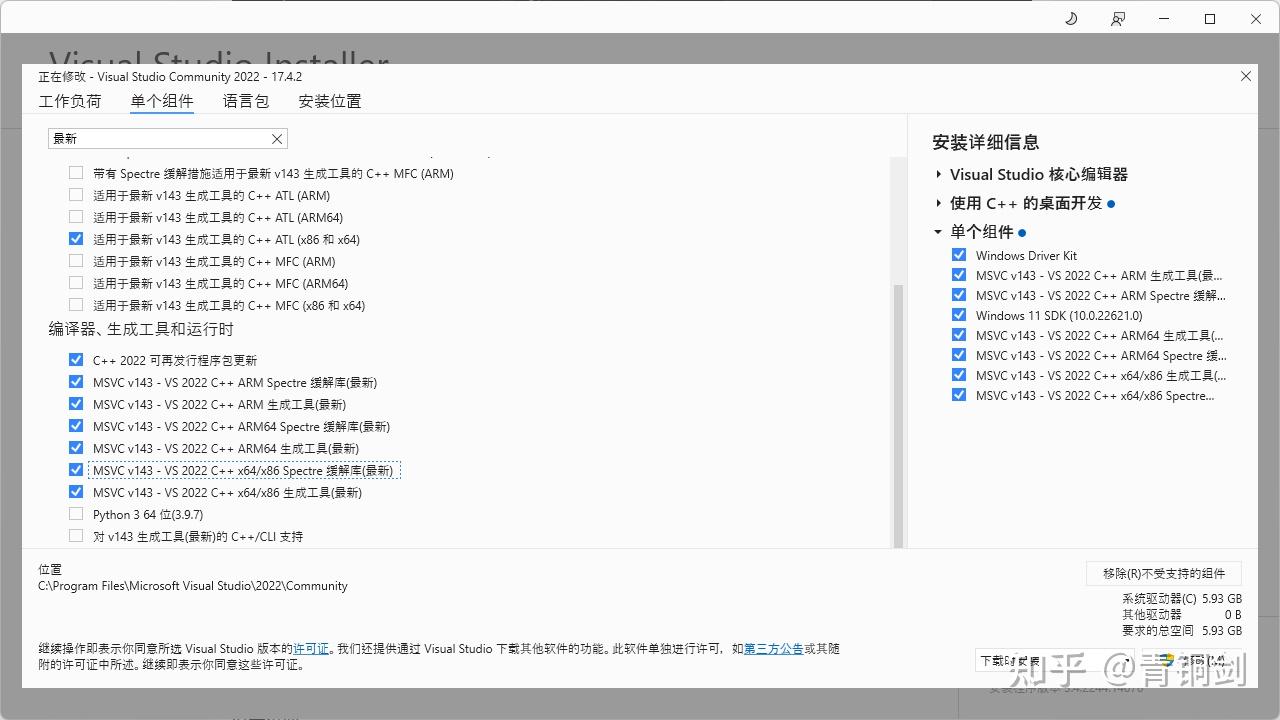
Task: Select the 安装位置 tab
Action: click(329, 100)
